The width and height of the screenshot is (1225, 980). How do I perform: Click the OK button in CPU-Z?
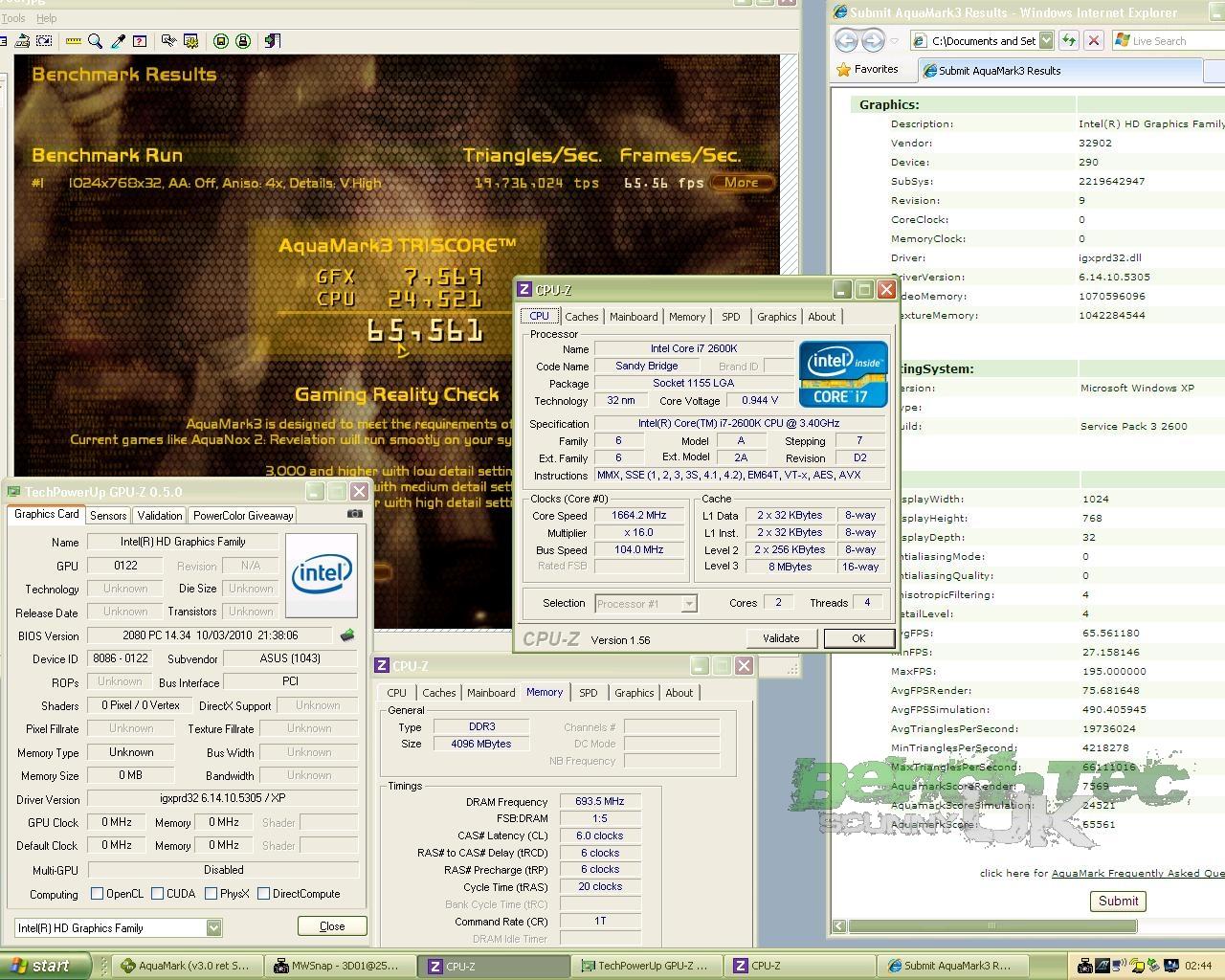858,638
